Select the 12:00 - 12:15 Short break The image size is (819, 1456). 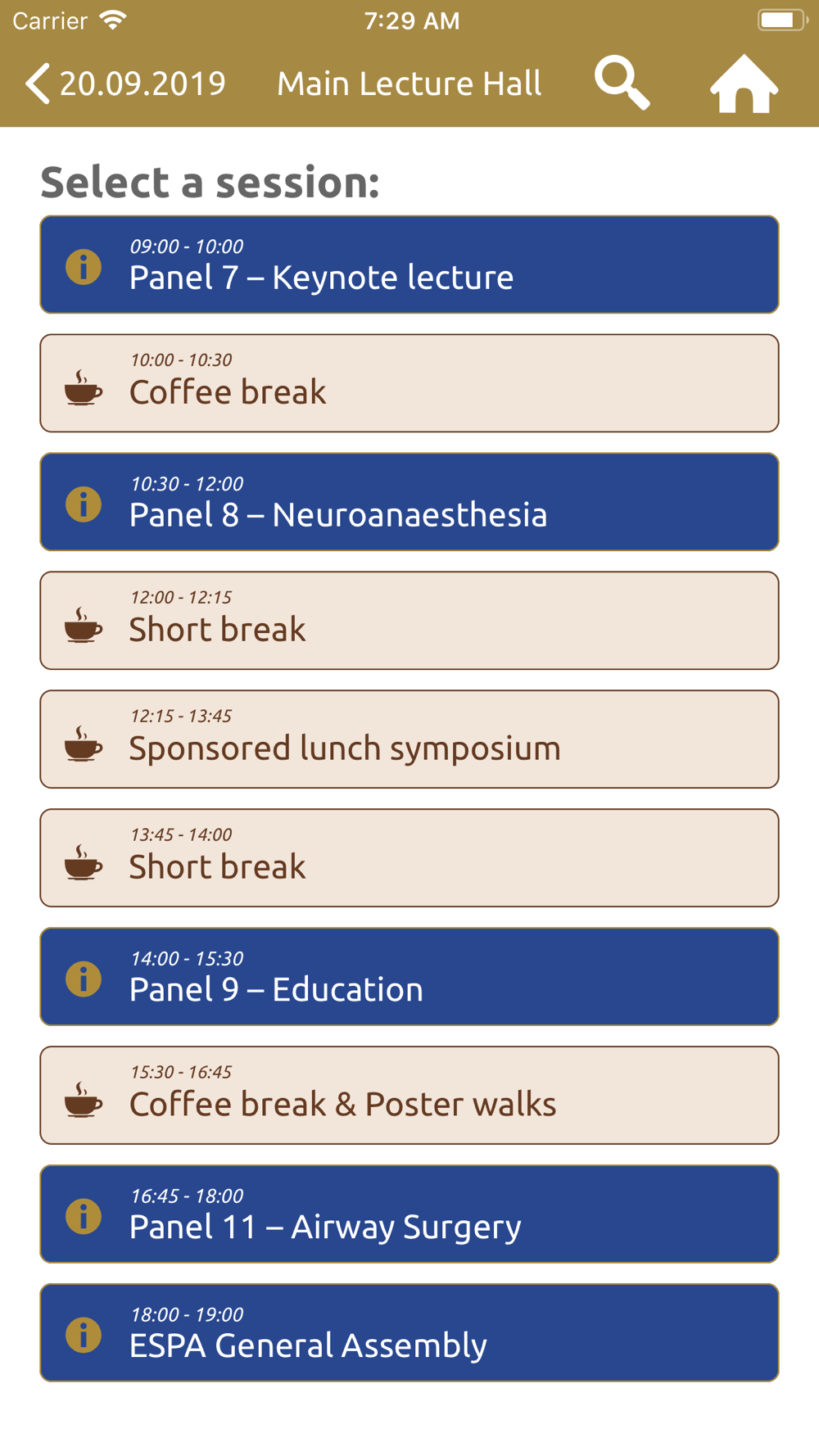pyautogui.click(x=409, y=621)
